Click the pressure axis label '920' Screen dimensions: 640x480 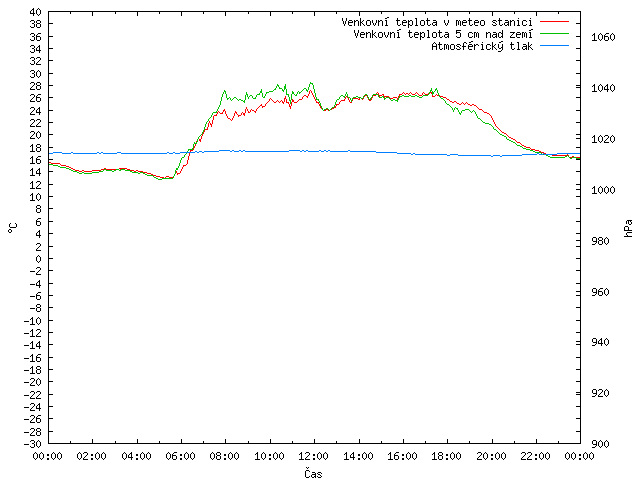pos(600,393)
